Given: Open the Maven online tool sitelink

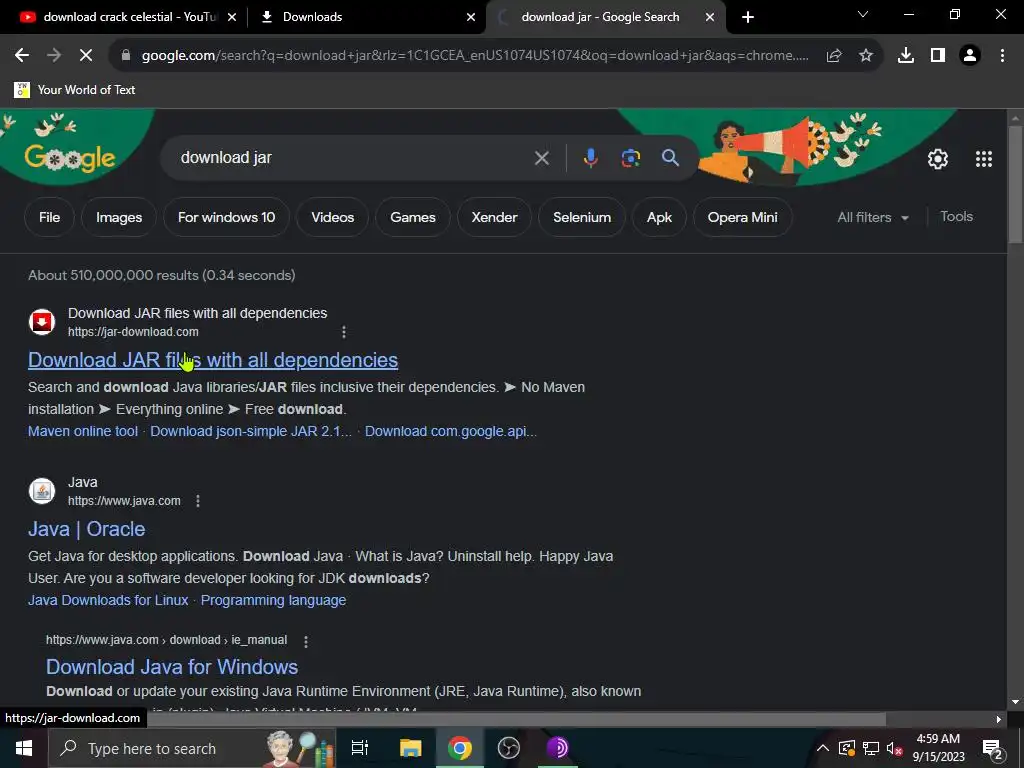Looking at the screenshot, I should [83, 431].
